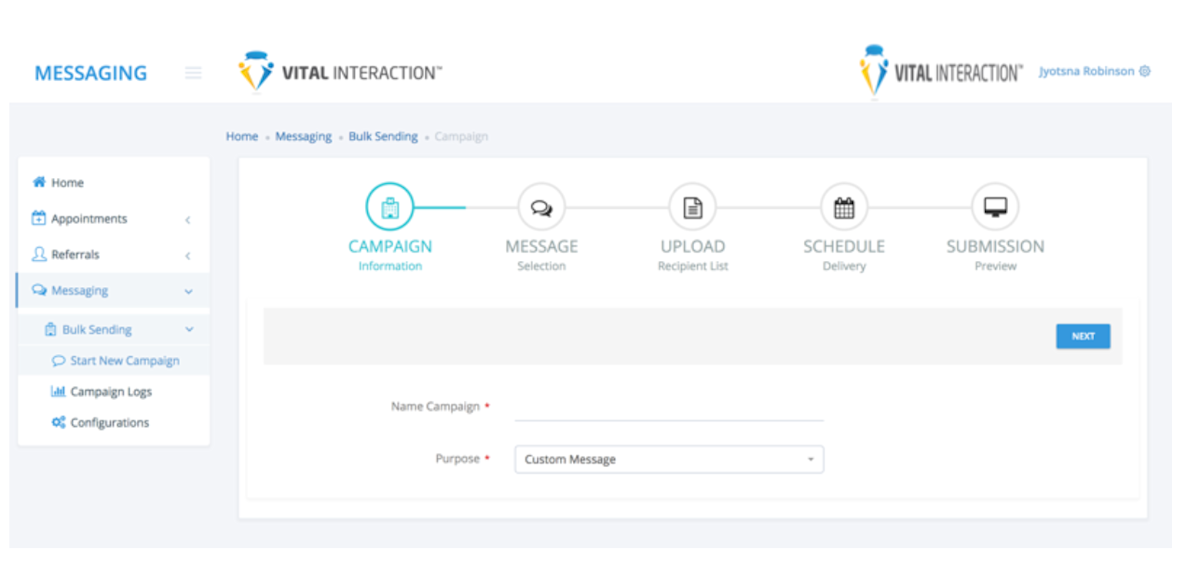Click the Bulk Sending clipboard icon

tap(51, 329)
